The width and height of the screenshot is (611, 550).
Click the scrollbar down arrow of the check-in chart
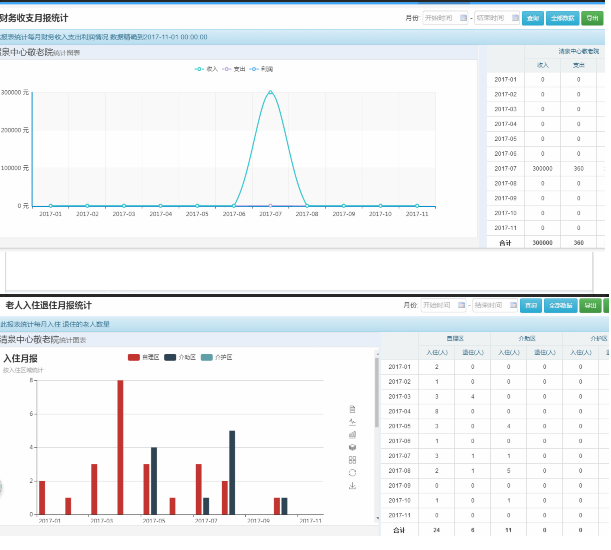click(x=377, y=518)
